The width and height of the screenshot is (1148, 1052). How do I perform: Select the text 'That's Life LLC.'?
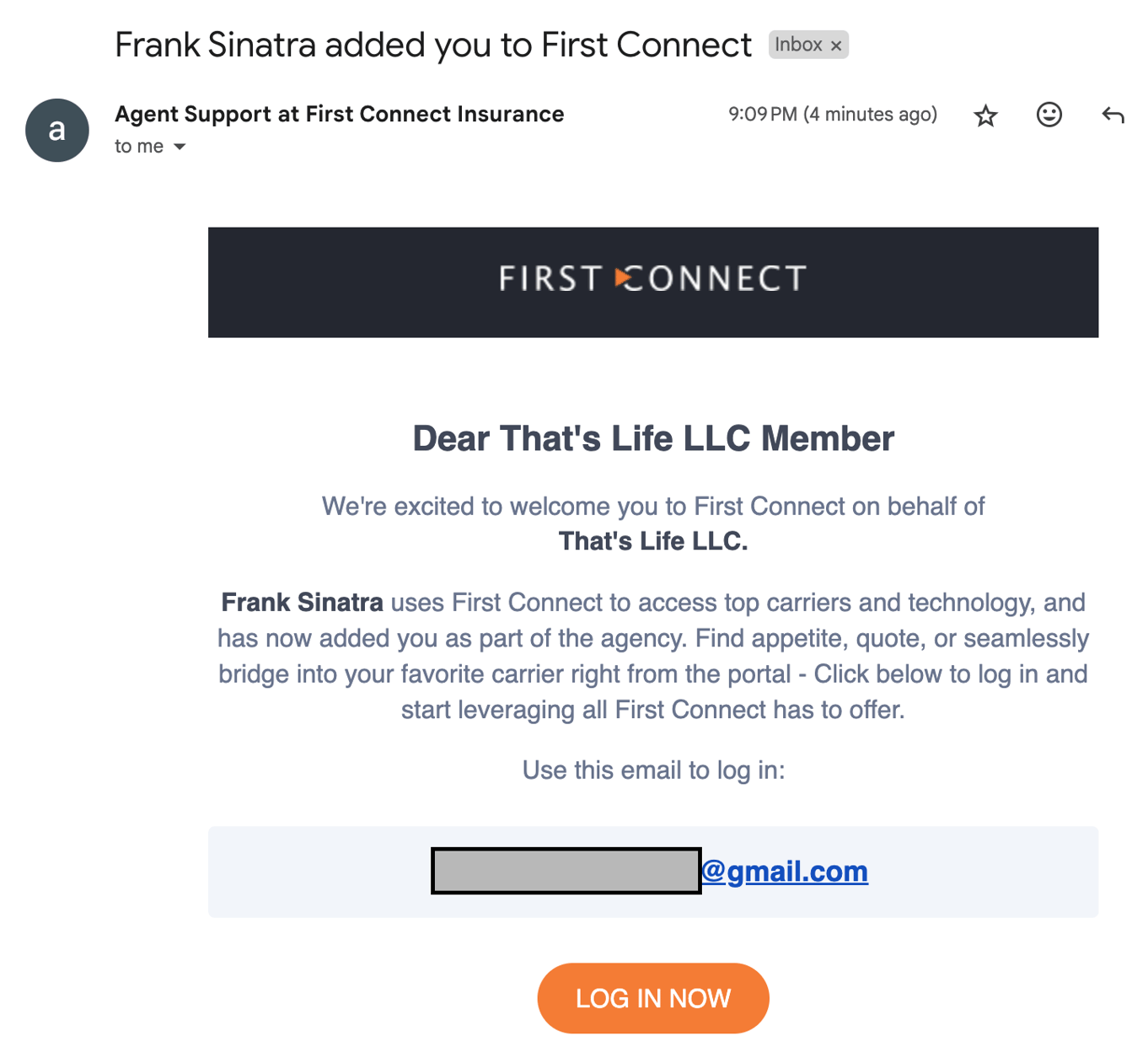653,540
